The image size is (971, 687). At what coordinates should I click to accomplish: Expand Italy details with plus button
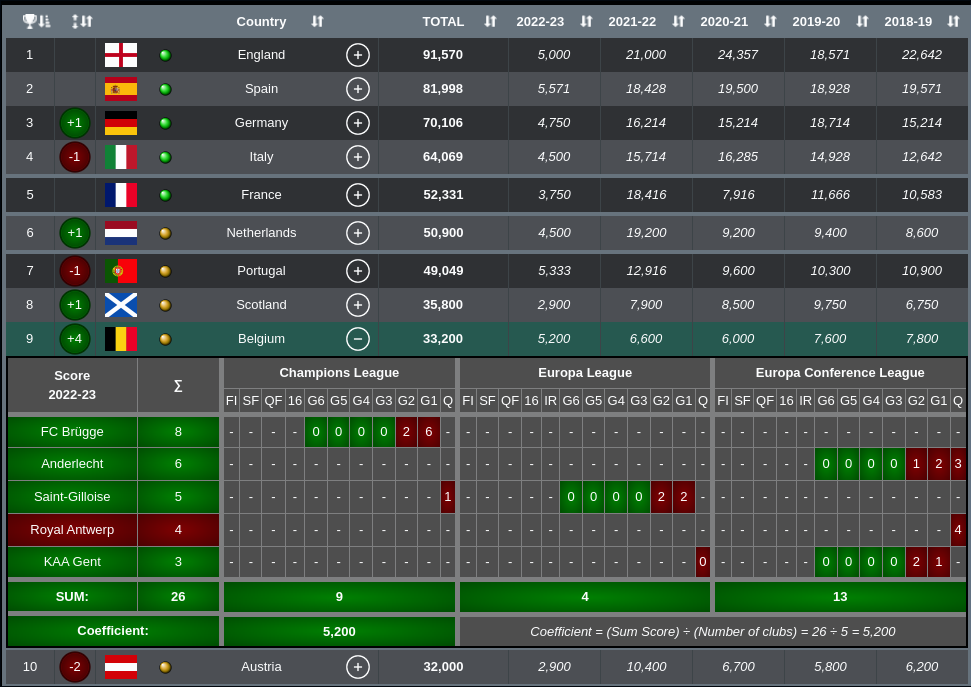(x=358, y=157)
